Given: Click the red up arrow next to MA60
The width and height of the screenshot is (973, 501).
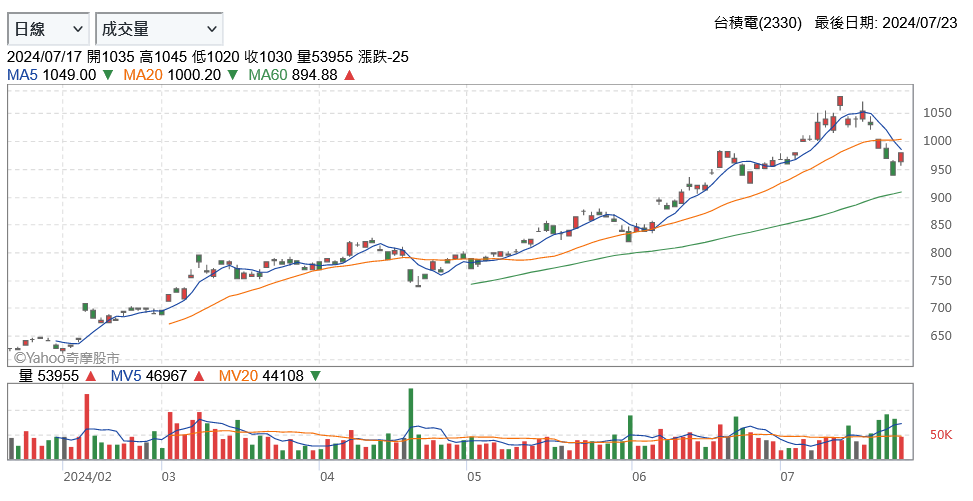Looking at the screenshot, I should coord(349,75).
